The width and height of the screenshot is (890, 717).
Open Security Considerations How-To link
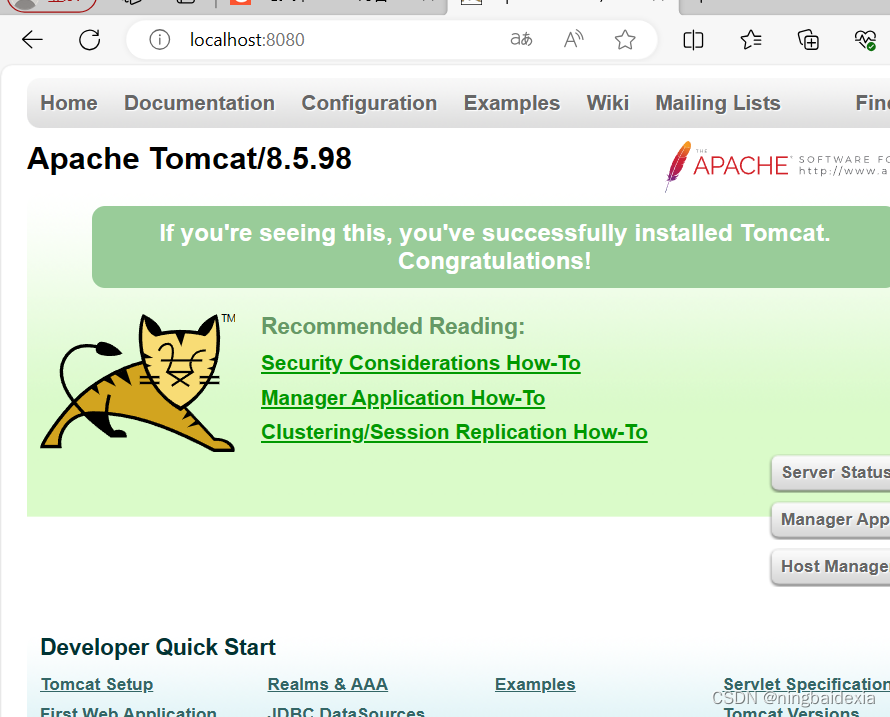[421, 363]
